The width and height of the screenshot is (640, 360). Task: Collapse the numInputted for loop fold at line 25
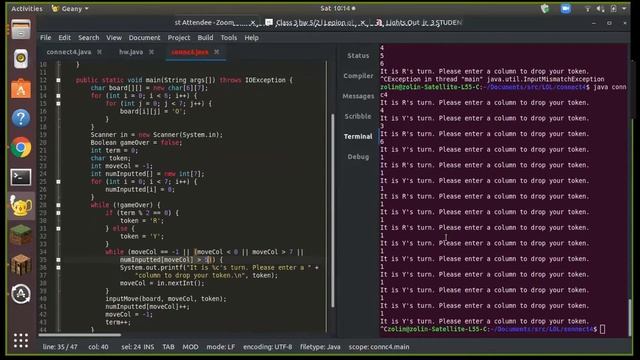tap(58, 182)
